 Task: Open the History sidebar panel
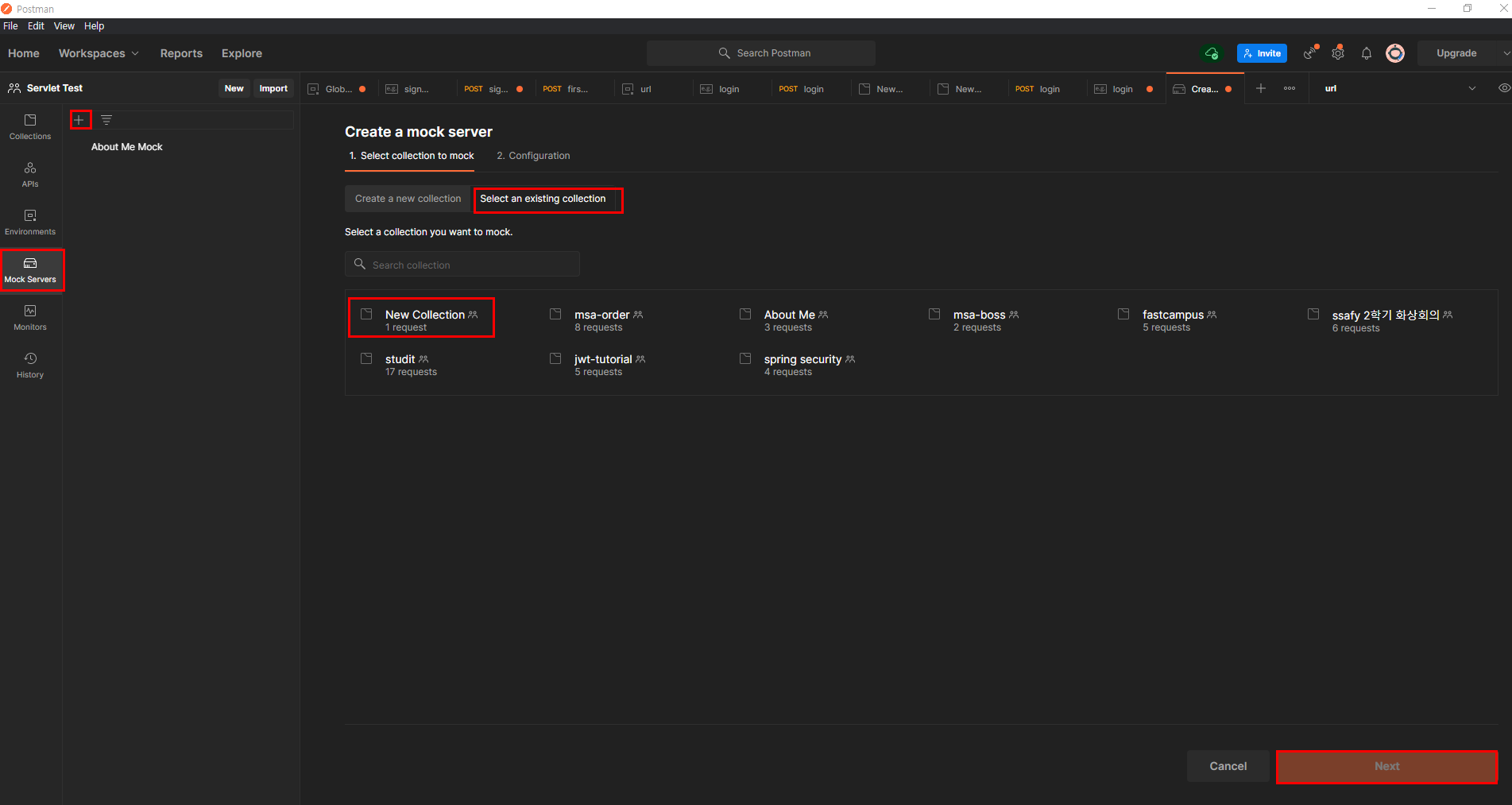[x=30, y=366]
